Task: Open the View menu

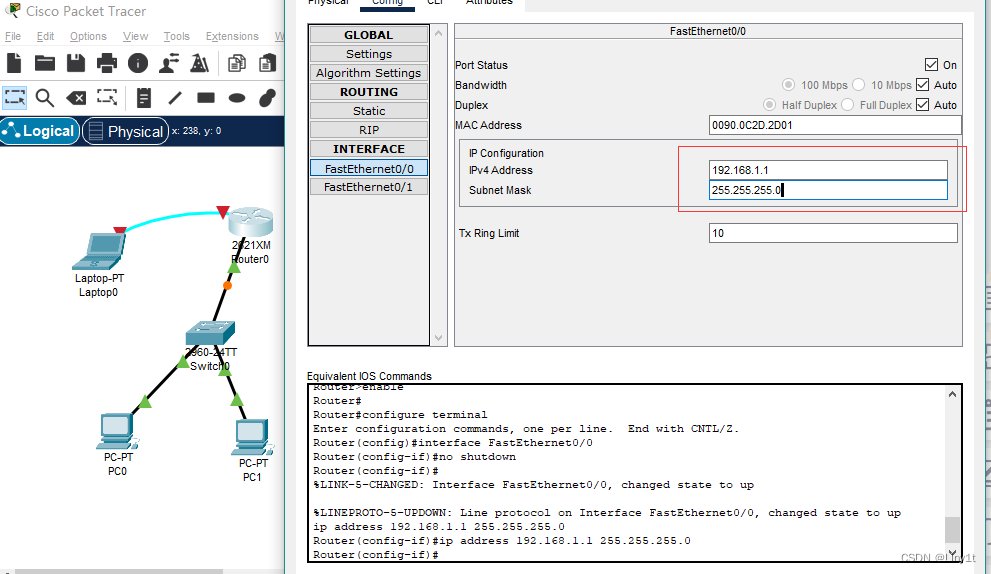Action: (x=135, y=36)
